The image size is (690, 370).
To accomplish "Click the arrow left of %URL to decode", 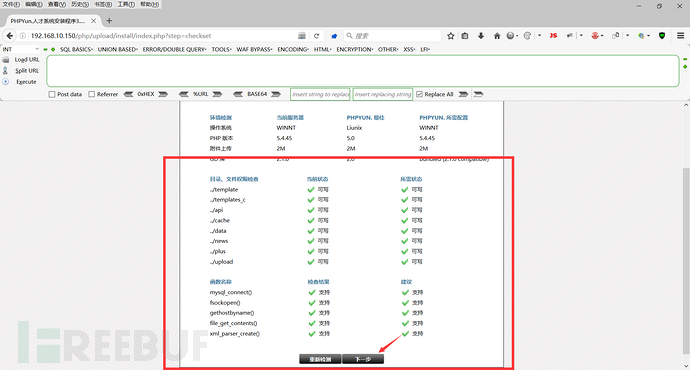I will pos(184,94).
